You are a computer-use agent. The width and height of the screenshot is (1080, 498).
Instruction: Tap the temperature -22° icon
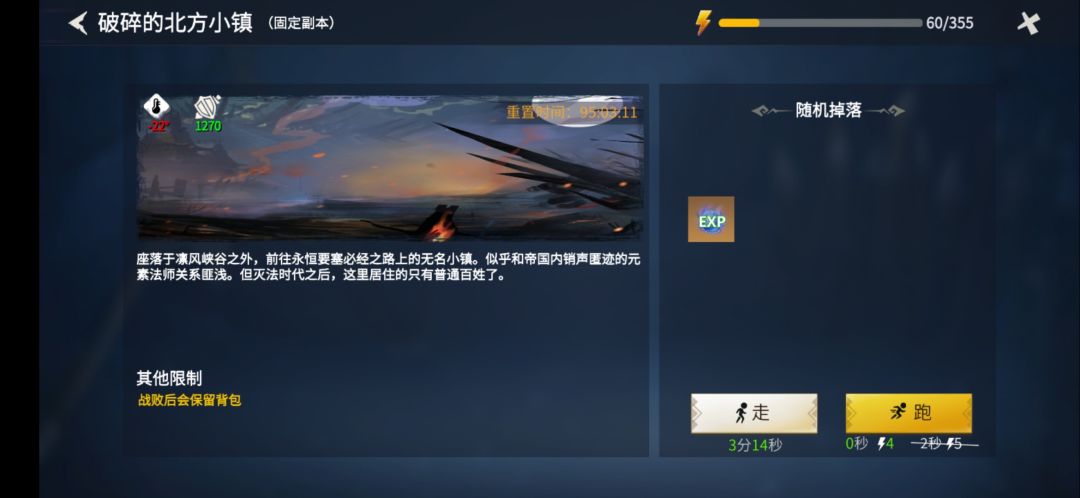click(x=157, y=107)
